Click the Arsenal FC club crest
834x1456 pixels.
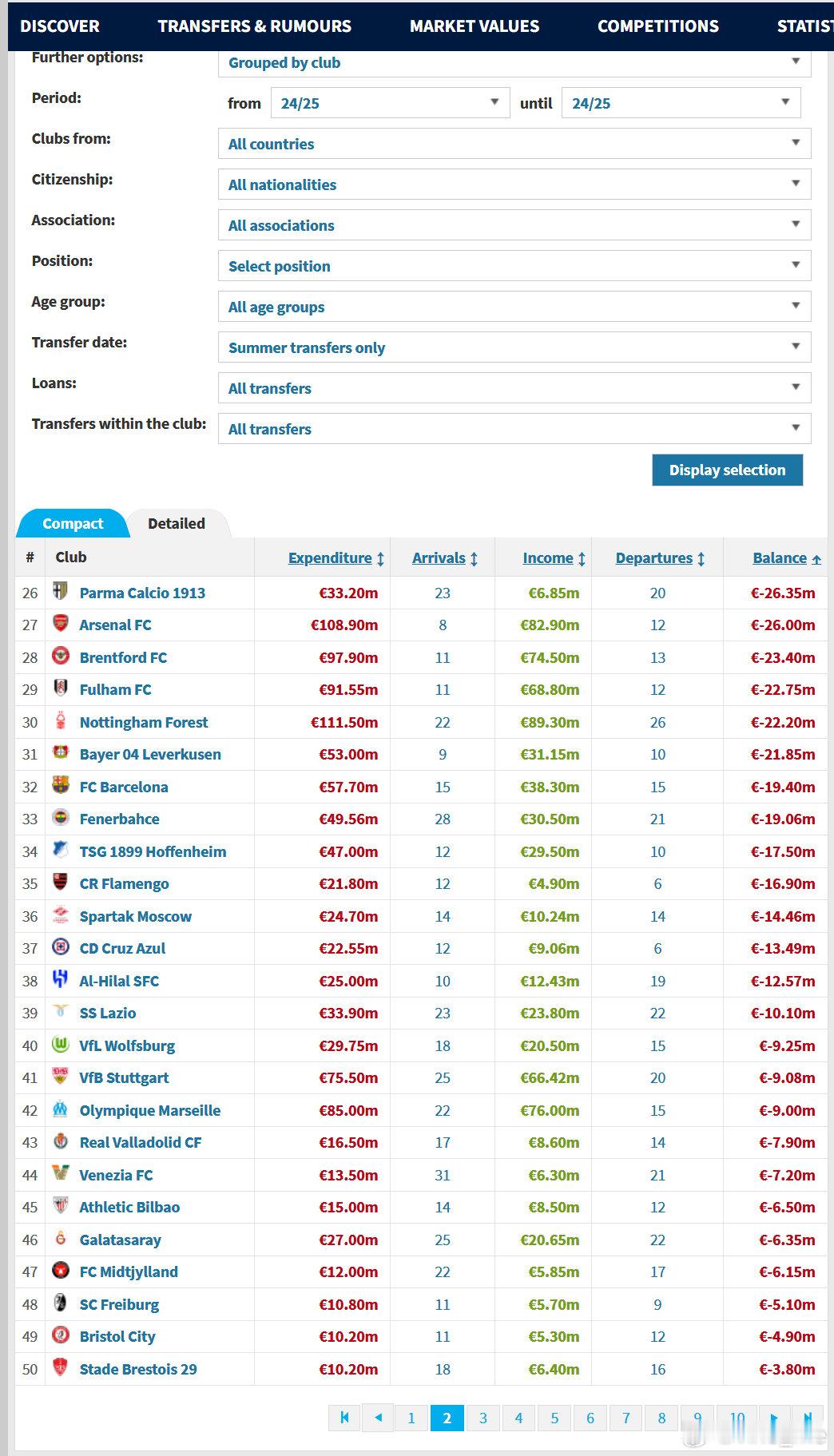pyautogui.click(x=60, y=623)
